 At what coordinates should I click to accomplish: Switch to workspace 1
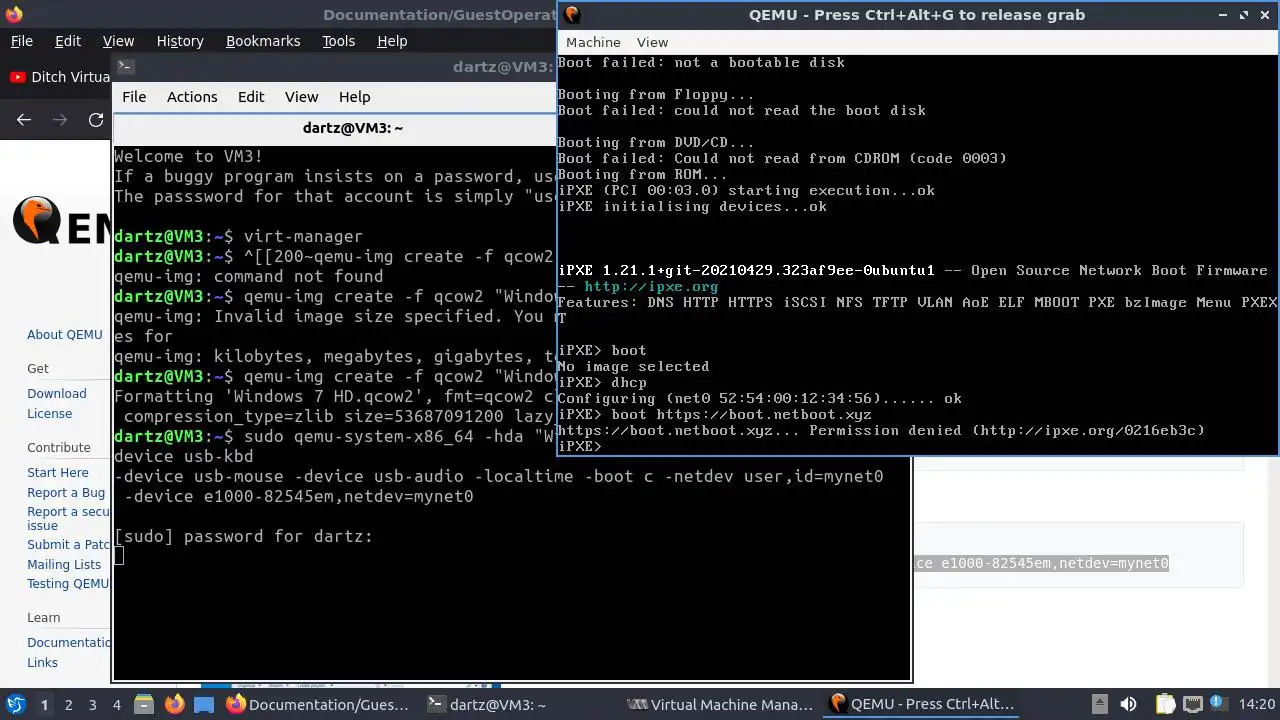[x=44, y=705]
